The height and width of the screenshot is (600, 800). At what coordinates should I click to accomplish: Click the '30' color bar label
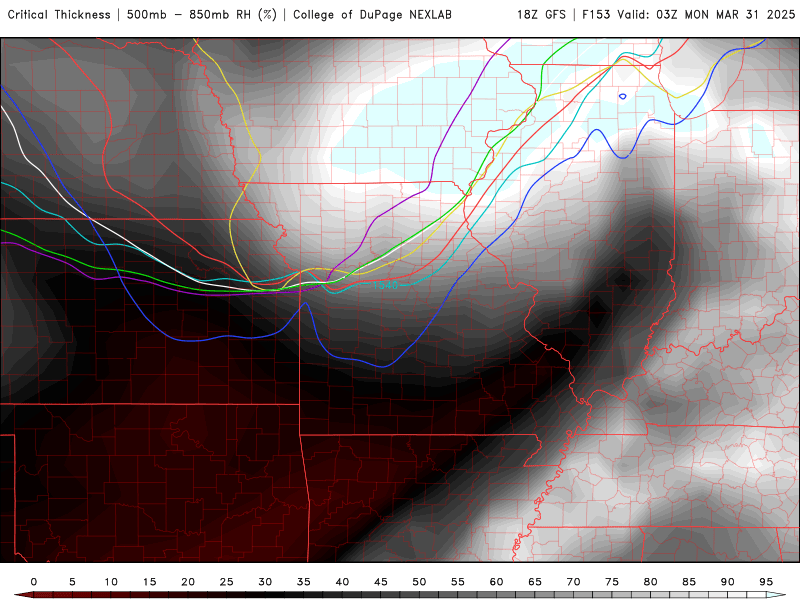pyautogui.click(x=265, y=582)
